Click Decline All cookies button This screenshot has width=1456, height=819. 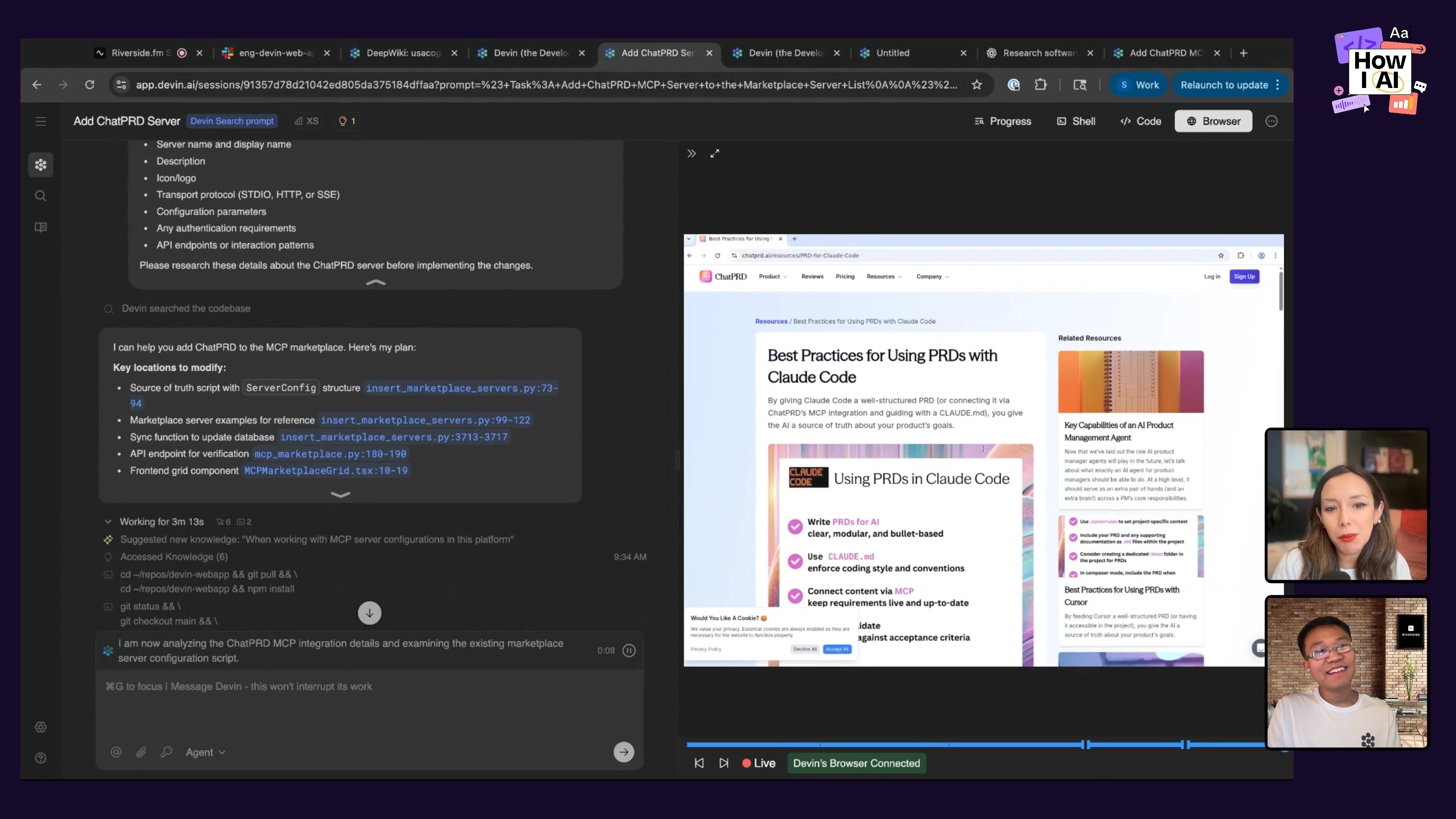click(x=805, y=649)
